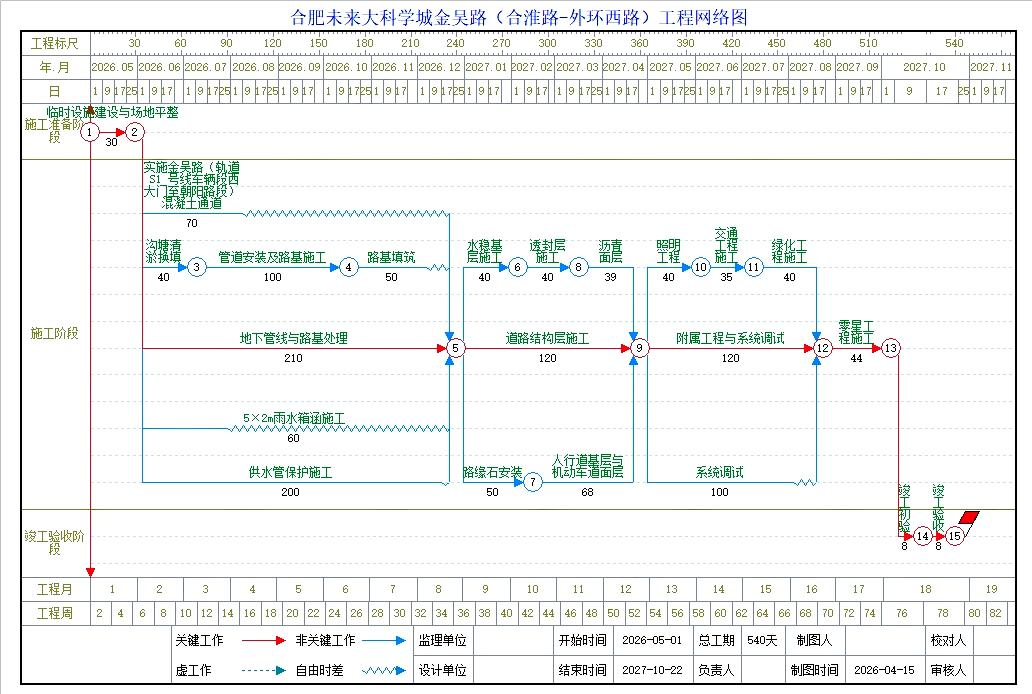The image size is (1032, 694).
Task: Click node 6 after 水稳基层施工
Action: (x=517, y=267)
